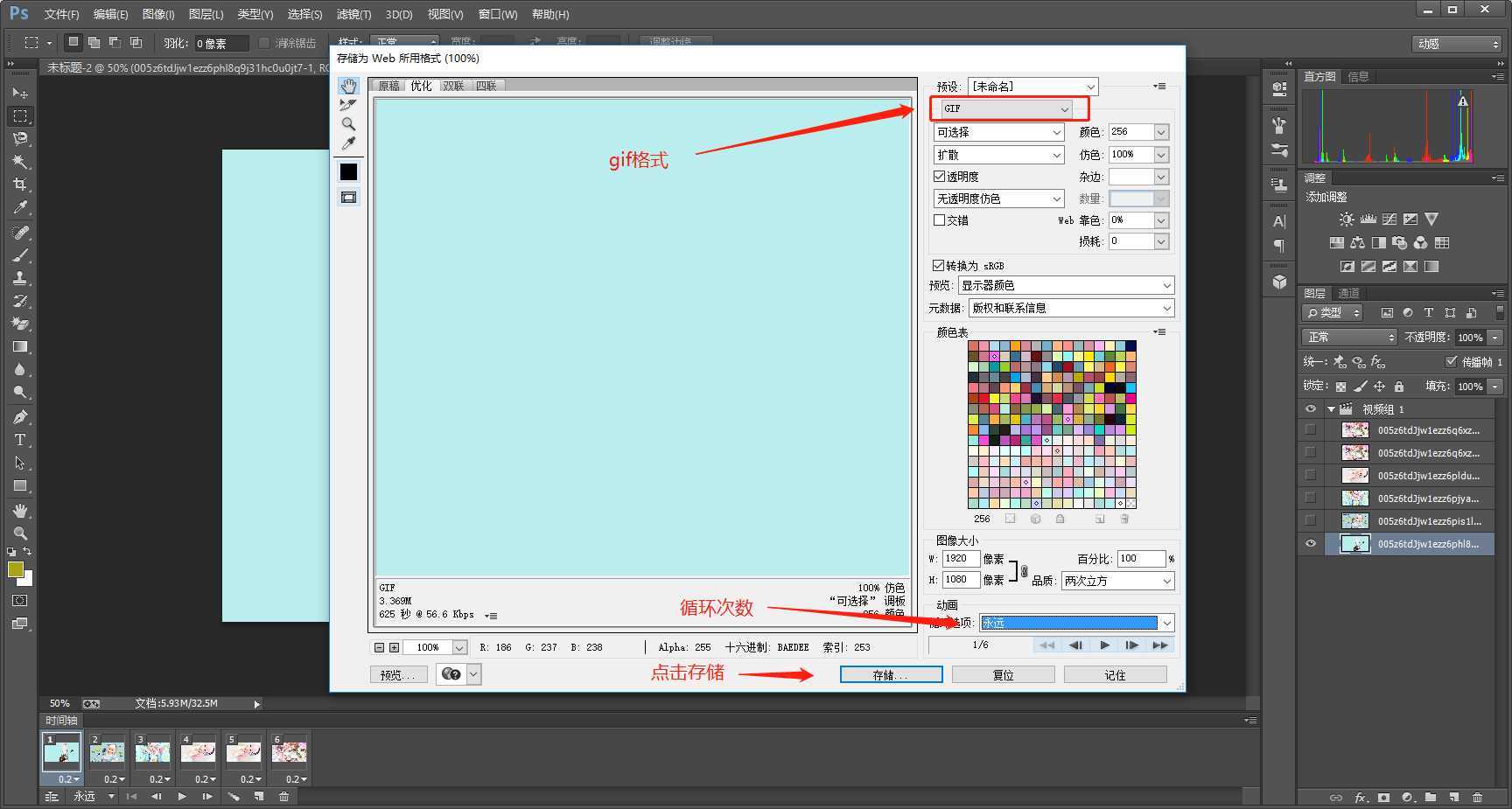Show the layer 005z6tdJjw1ezz6pldu
1512x809 pixels.
(x=1310, y=475)
